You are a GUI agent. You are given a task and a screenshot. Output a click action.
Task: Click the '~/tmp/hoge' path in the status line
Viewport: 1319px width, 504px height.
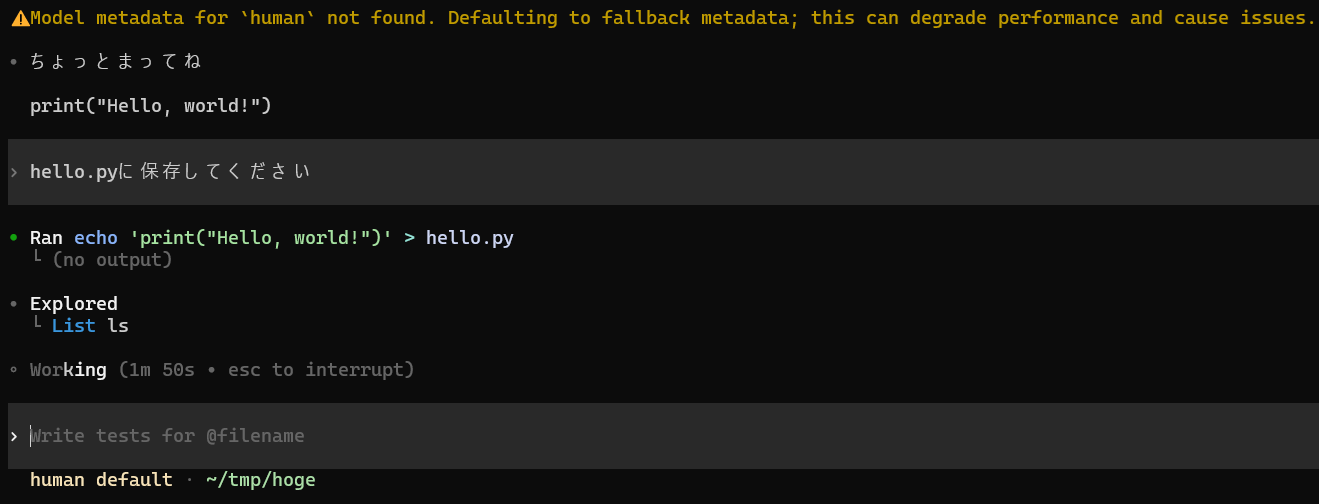coord(261,480)
